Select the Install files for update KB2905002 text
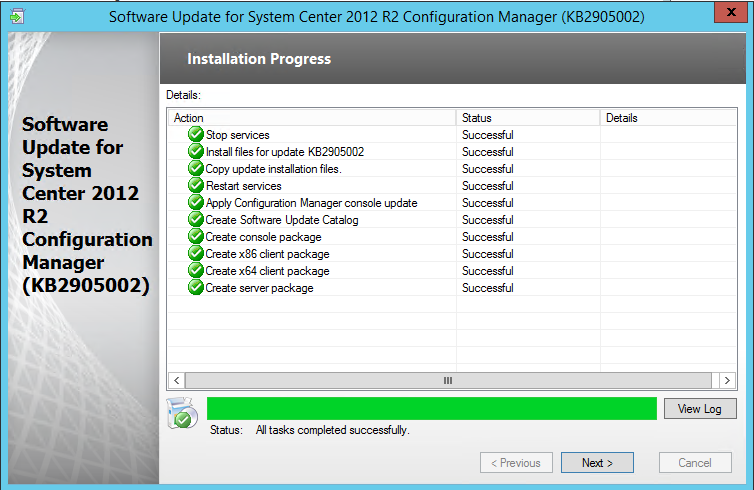 285,152
